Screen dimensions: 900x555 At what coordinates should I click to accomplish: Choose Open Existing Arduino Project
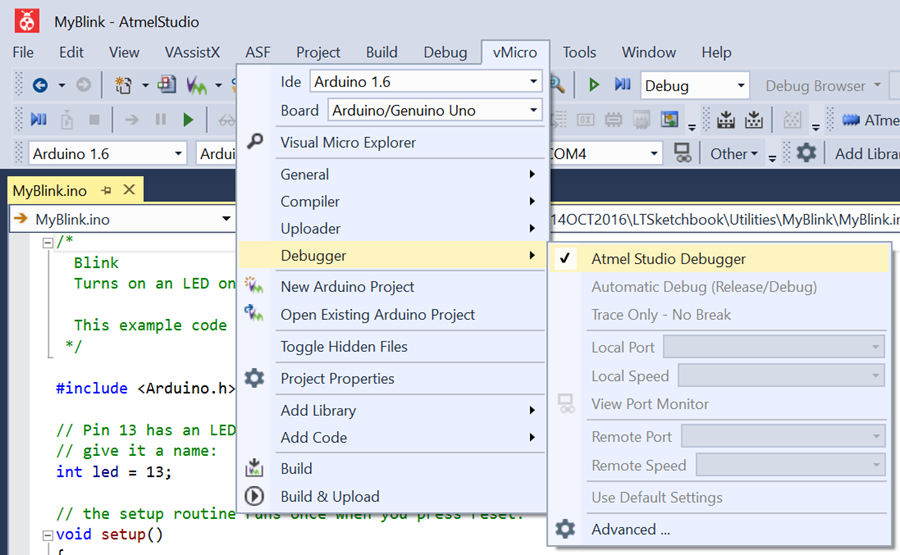click(378, 315)
